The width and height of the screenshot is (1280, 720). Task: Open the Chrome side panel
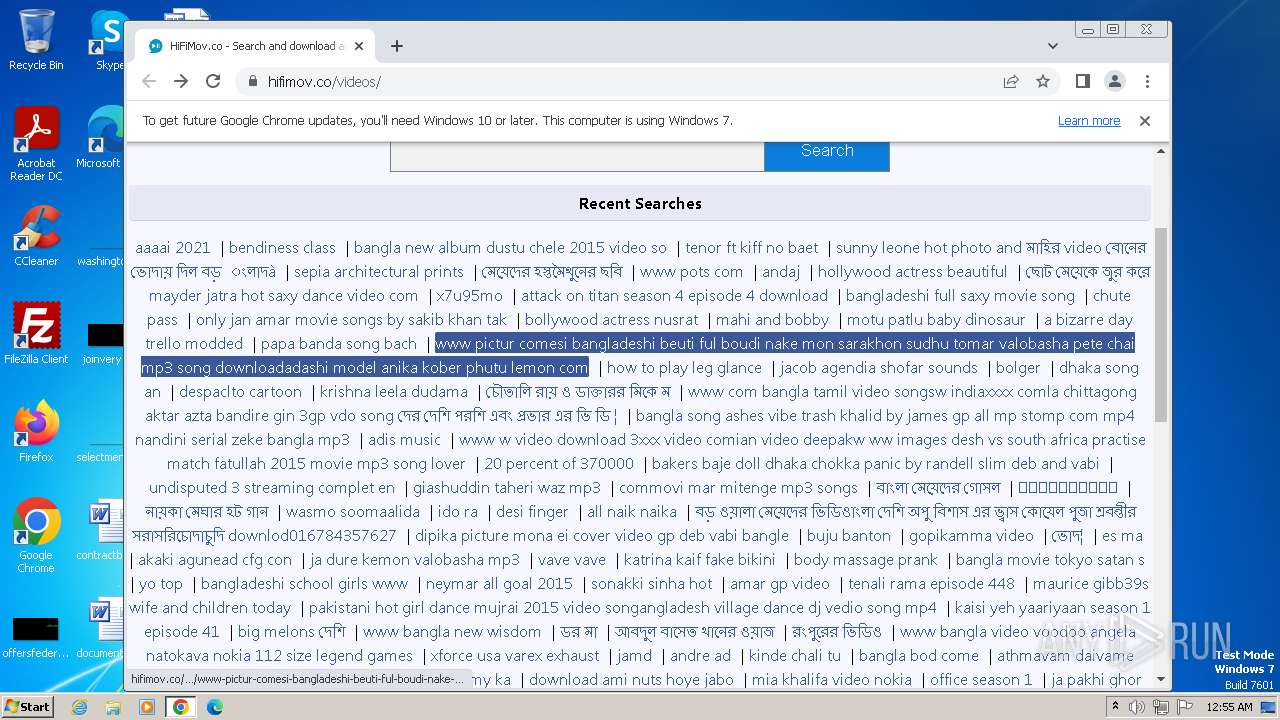pyautogui.click(x=1083, y=81)
